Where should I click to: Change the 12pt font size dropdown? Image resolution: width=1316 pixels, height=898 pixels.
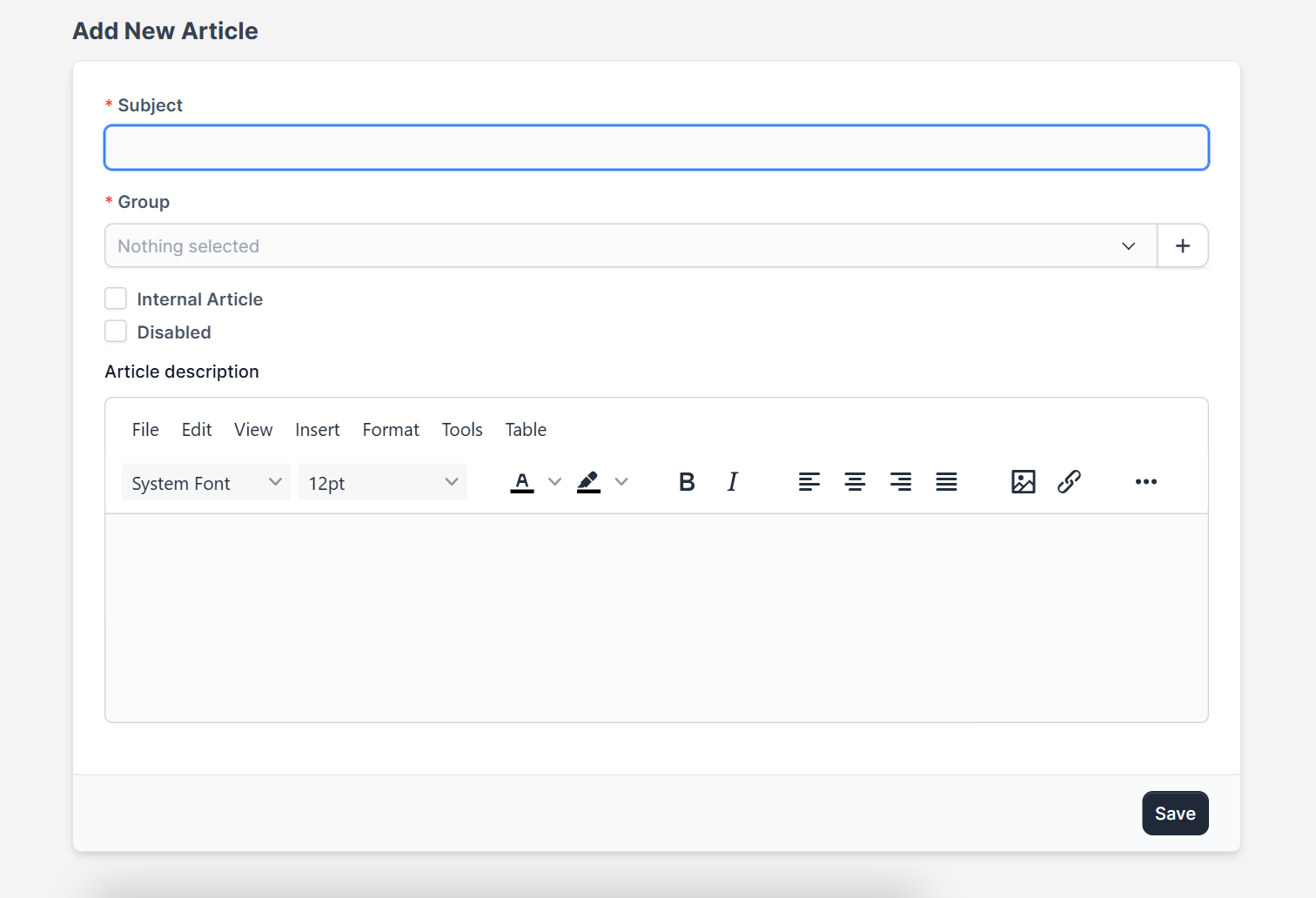(383, 482)
